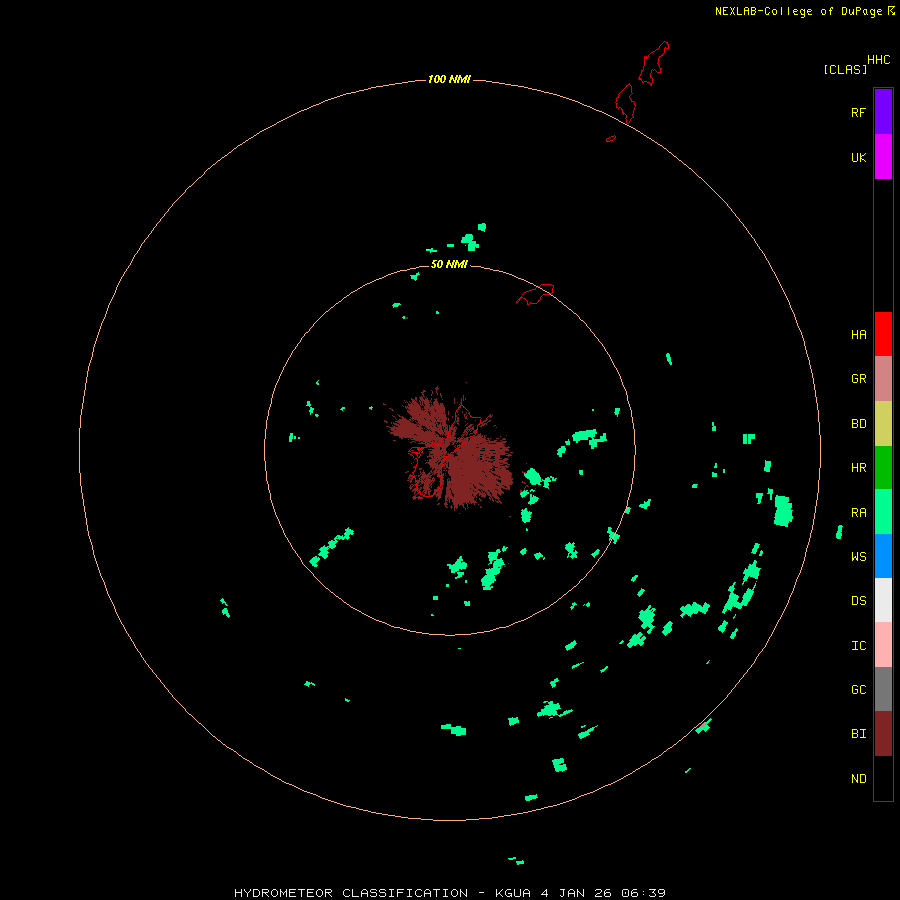
Task: Select the GC gray legend swatch
Action: pyautogui.click(x=883, y=689)
